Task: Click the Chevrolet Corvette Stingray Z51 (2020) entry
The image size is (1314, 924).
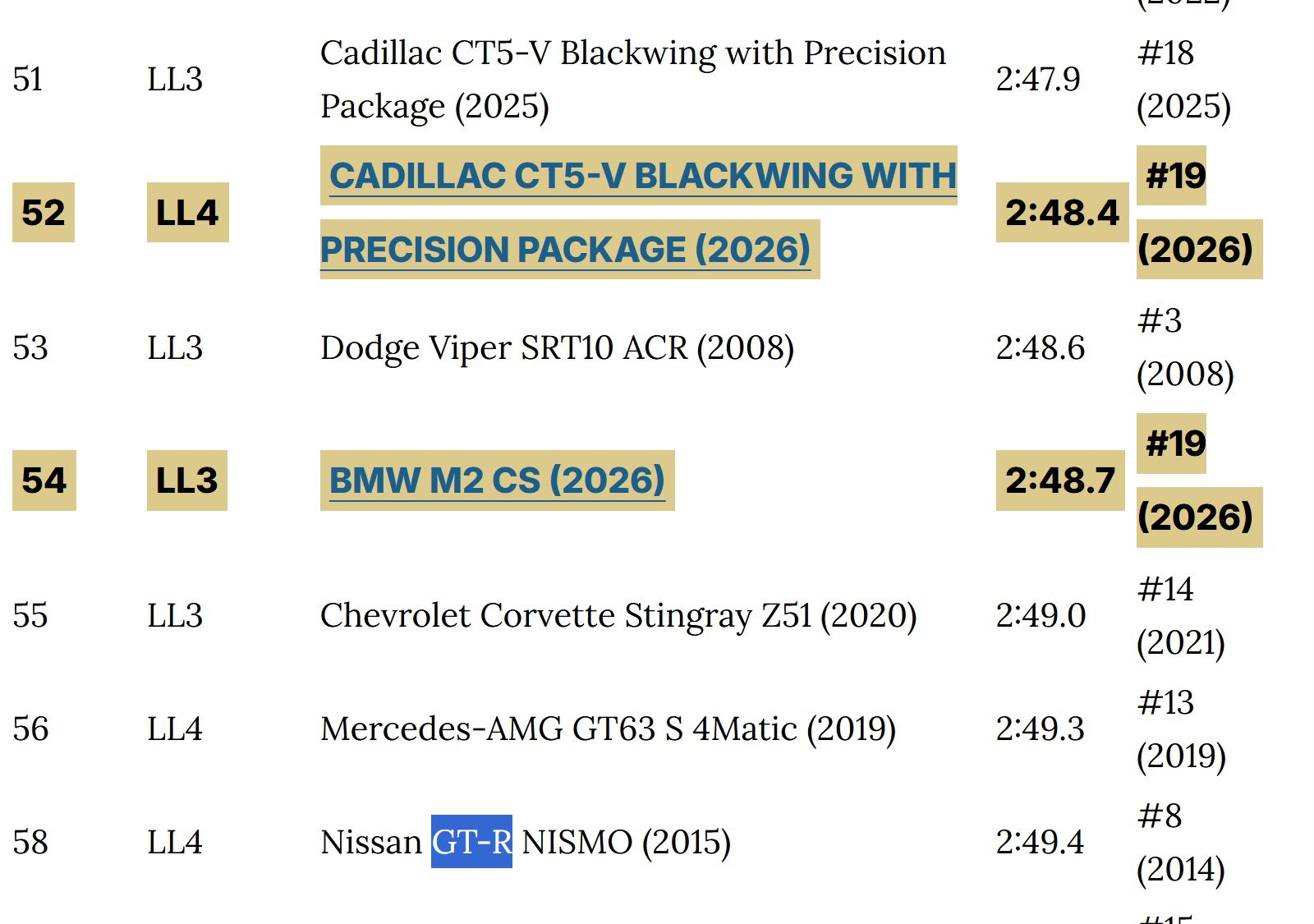Action: [618, 616]
